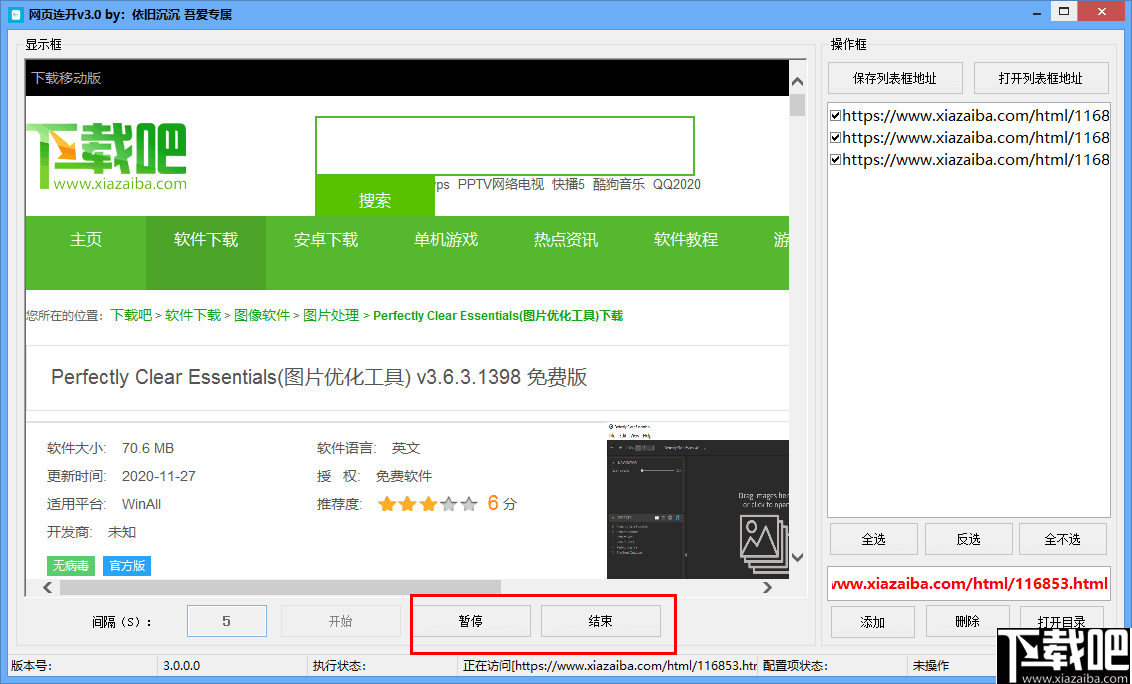Switch to the 软件下载 navigation tab
1132x684 pixels.
point(205,239)
